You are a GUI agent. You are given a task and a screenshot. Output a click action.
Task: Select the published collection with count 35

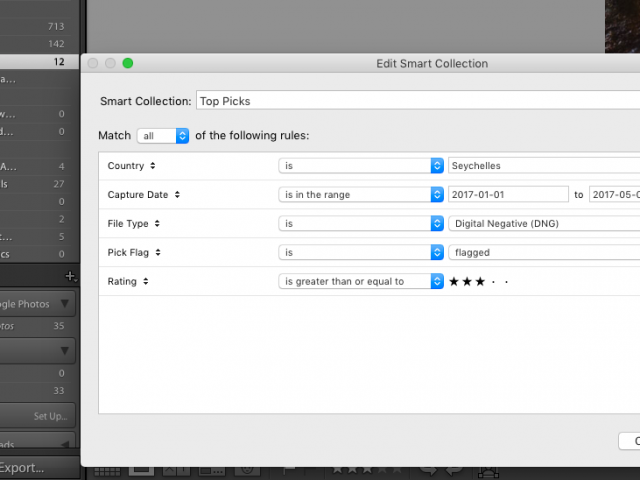tap(39, 326)
